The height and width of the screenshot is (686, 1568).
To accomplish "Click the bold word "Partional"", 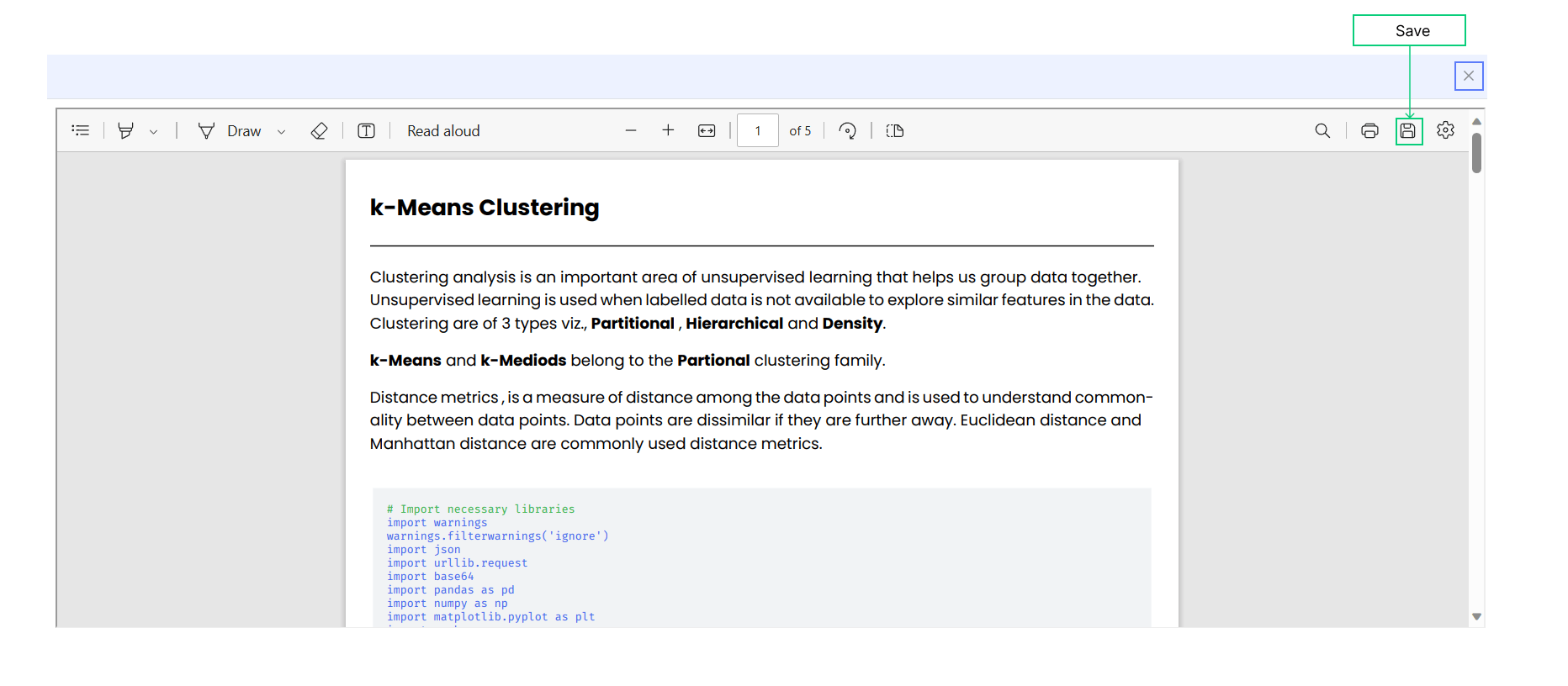I will 713,361.
